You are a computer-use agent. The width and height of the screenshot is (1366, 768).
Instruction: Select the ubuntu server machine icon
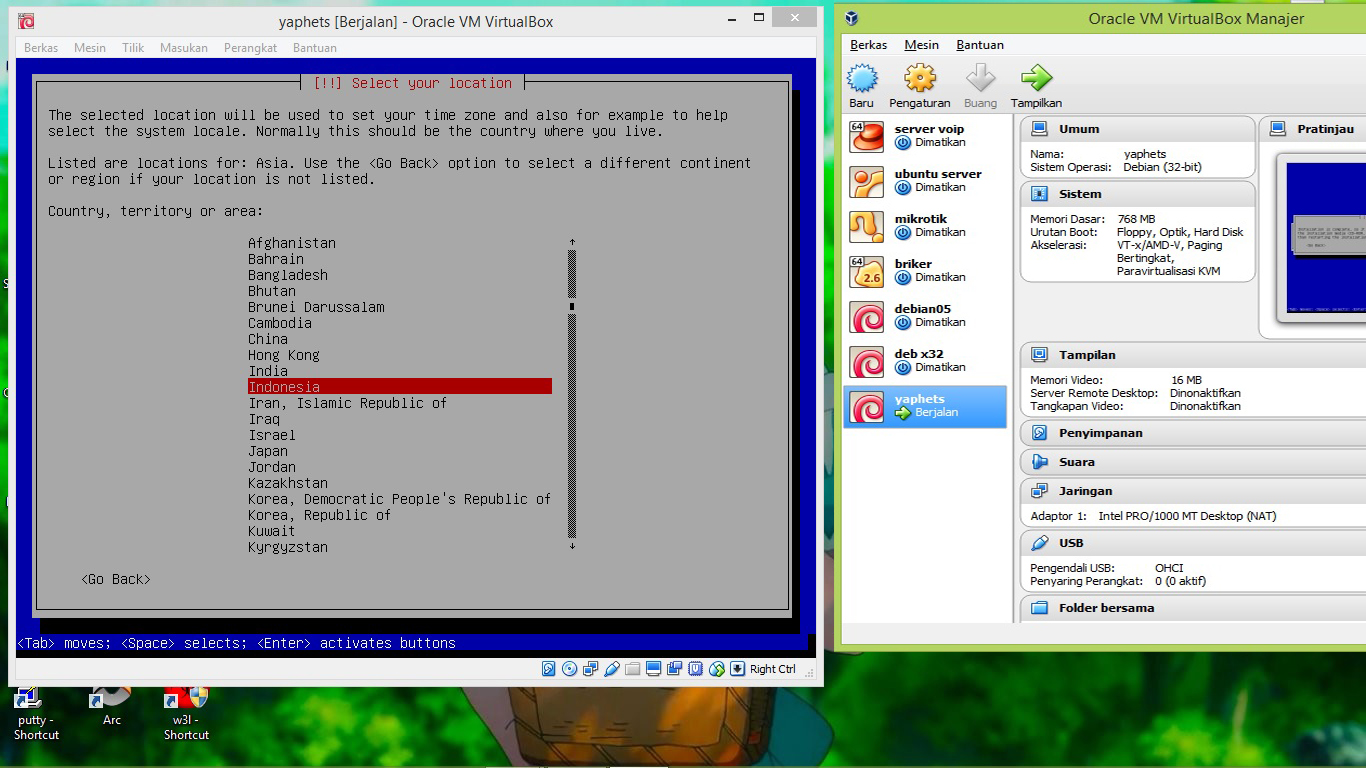867,182
